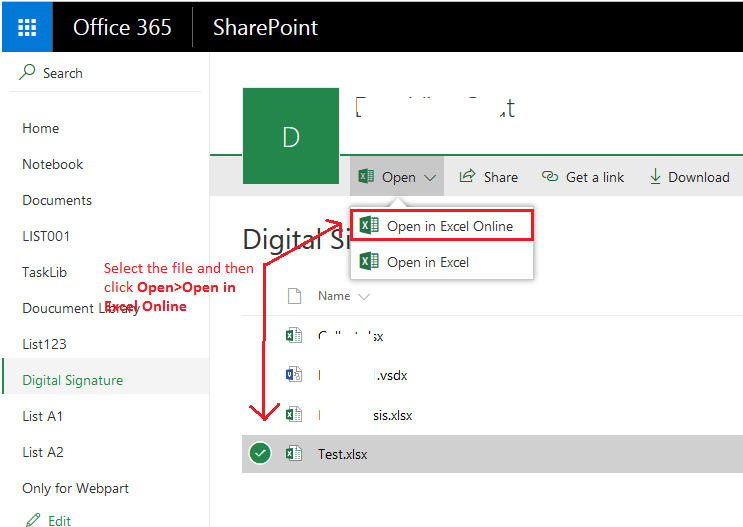
Task: Click the Download command
Action: [x=690, y=177]
